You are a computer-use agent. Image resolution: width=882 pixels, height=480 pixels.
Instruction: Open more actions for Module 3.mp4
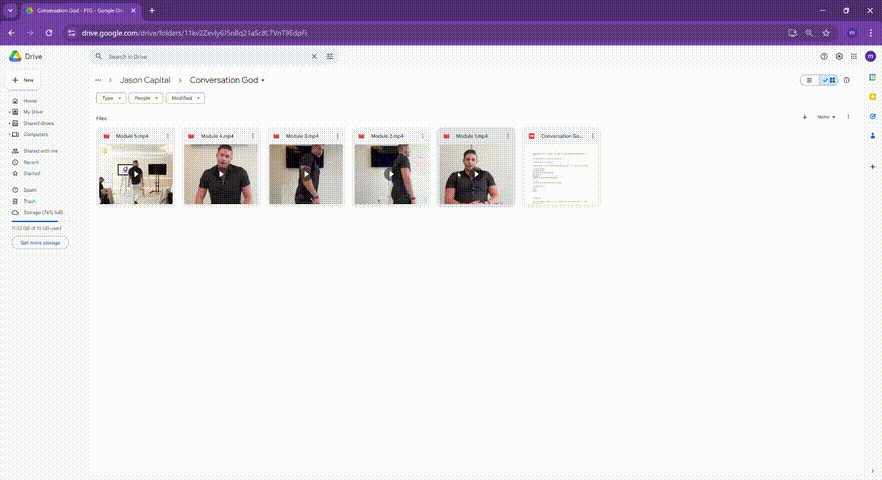338,136
